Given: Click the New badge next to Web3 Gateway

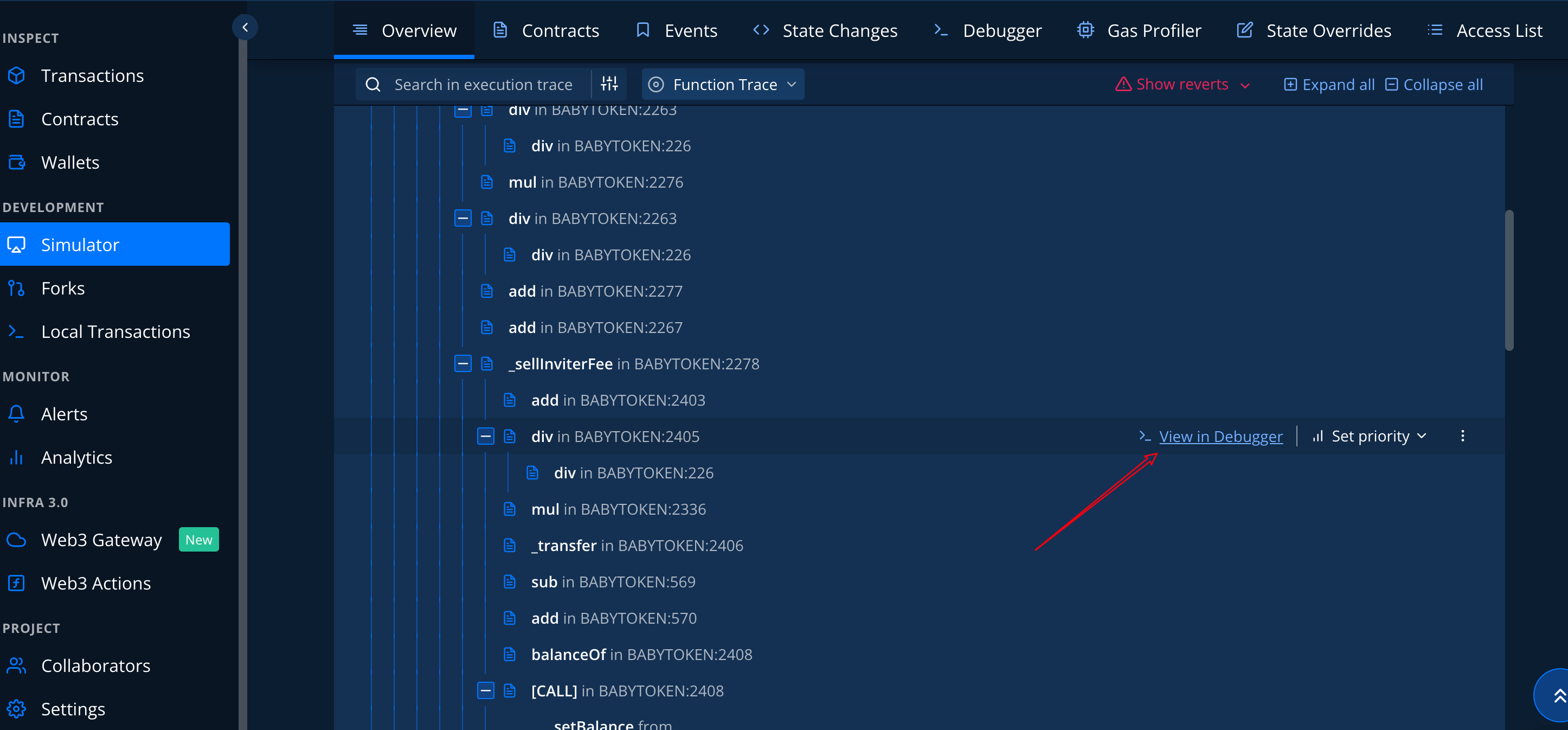Looking at the screenshot, I should (x=198, y=540).
